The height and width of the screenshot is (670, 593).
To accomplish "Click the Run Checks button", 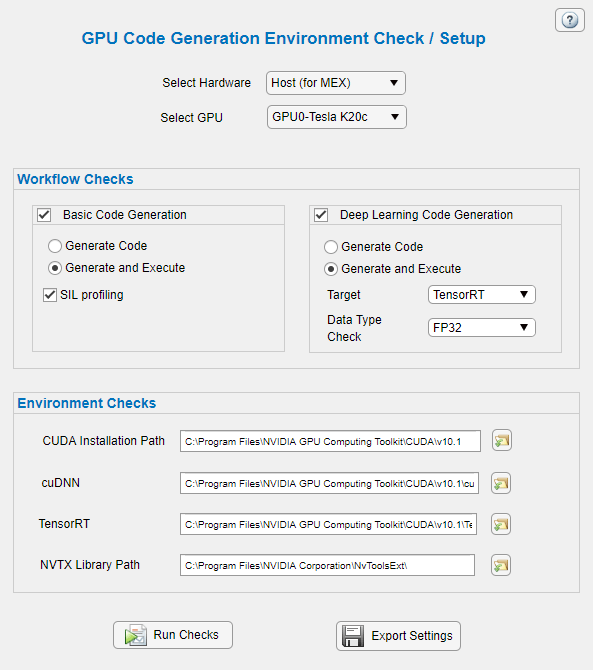I will pos(173,635).
